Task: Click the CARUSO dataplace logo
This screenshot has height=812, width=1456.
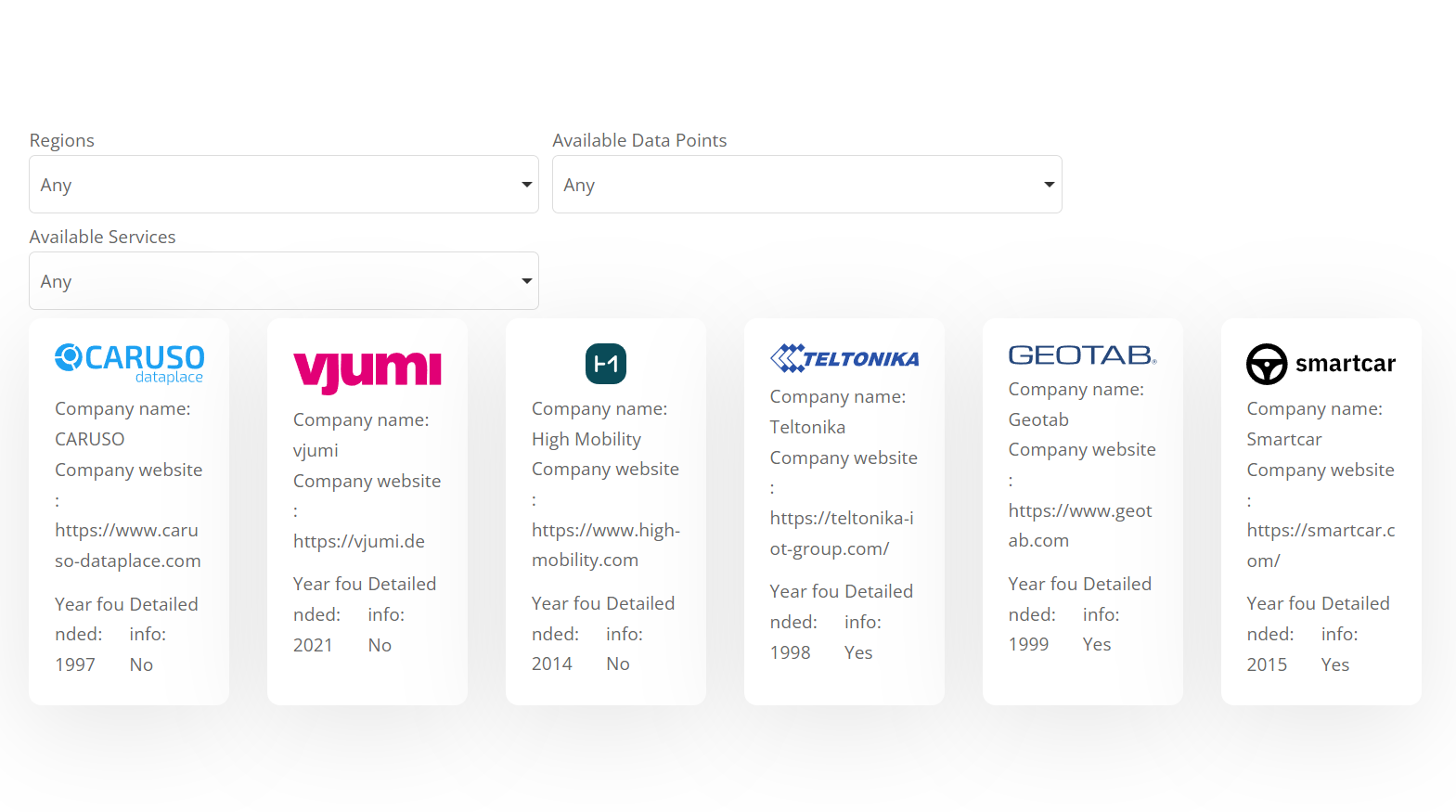Action: point(129,363)
